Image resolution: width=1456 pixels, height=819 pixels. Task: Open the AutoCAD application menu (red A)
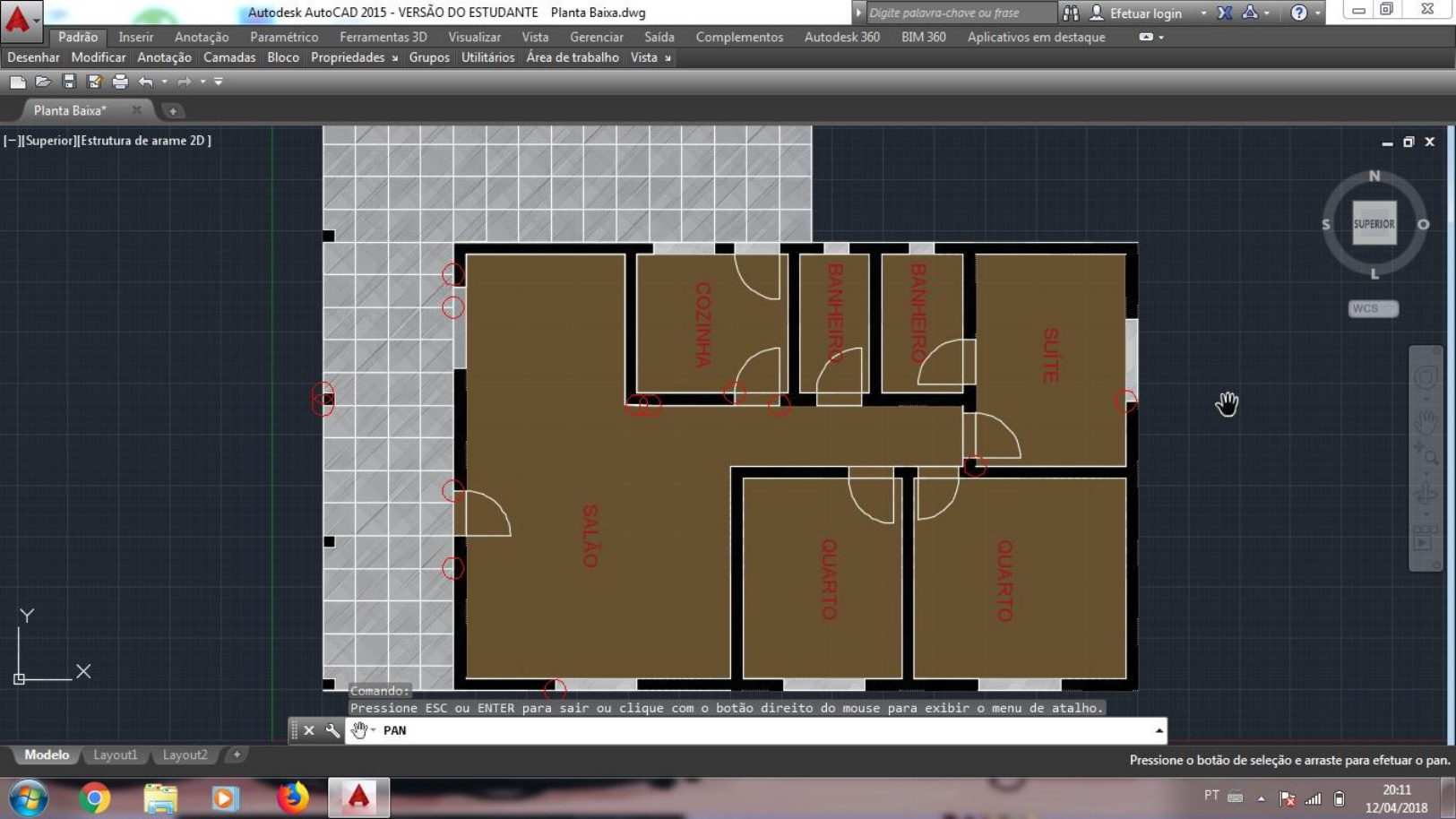pyautogui.click(x=18, y=18)
